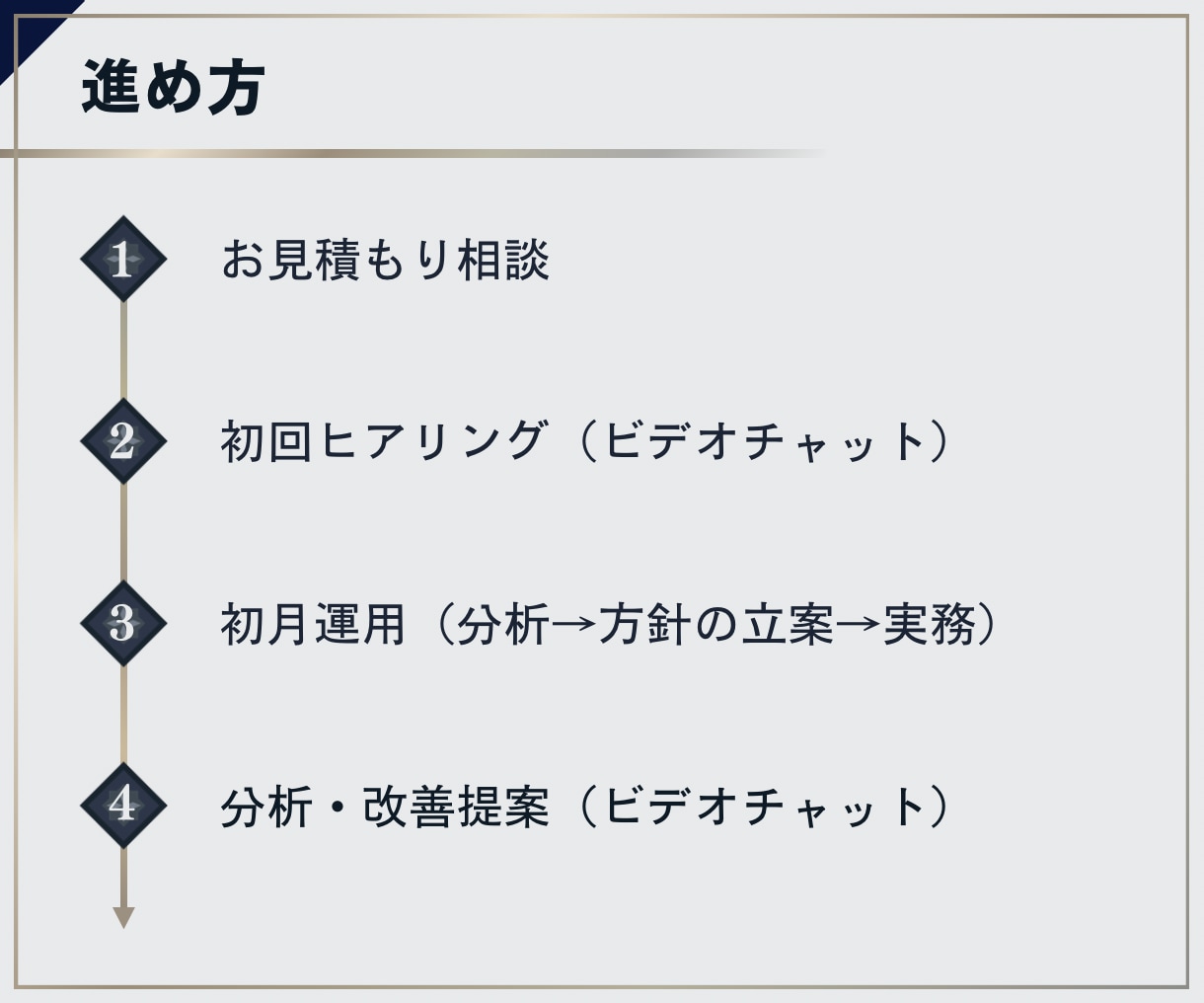
Task: Open the お見積もり相談 step label
Action: pyautogui.click(x=385, y=260)
